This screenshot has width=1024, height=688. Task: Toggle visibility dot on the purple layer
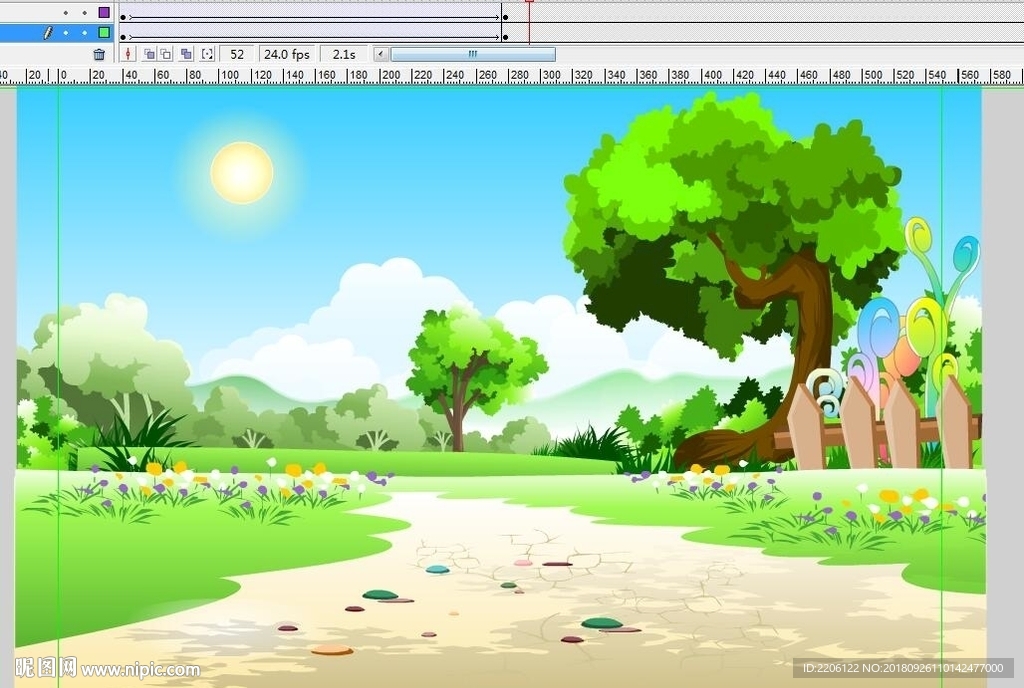click(x=65, y=12)
